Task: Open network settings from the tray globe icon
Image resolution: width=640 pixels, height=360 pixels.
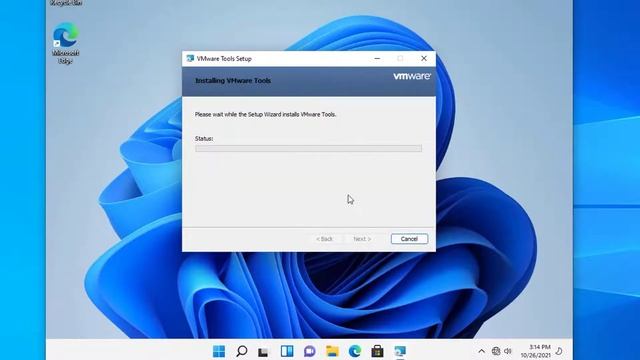Action: pyautogui.click(x=496, y=351)
